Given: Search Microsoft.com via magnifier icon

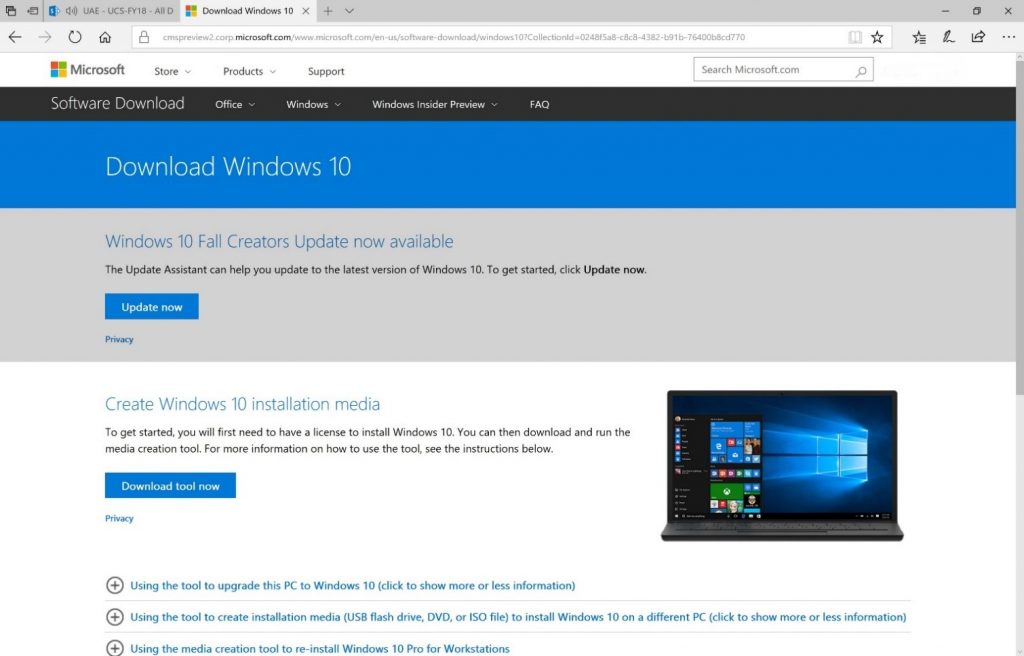Looking at the screenshot, I should pos(860,70).
